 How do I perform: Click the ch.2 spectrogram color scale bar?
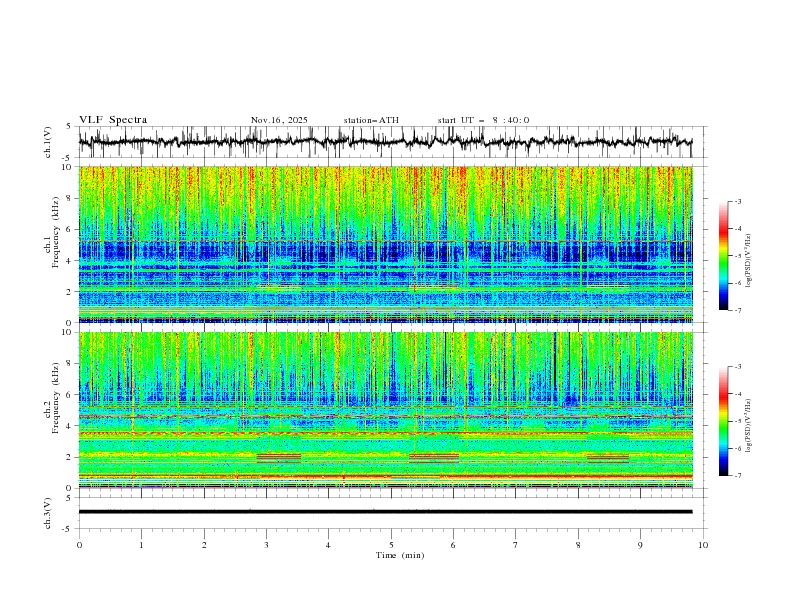pos(723,421)
